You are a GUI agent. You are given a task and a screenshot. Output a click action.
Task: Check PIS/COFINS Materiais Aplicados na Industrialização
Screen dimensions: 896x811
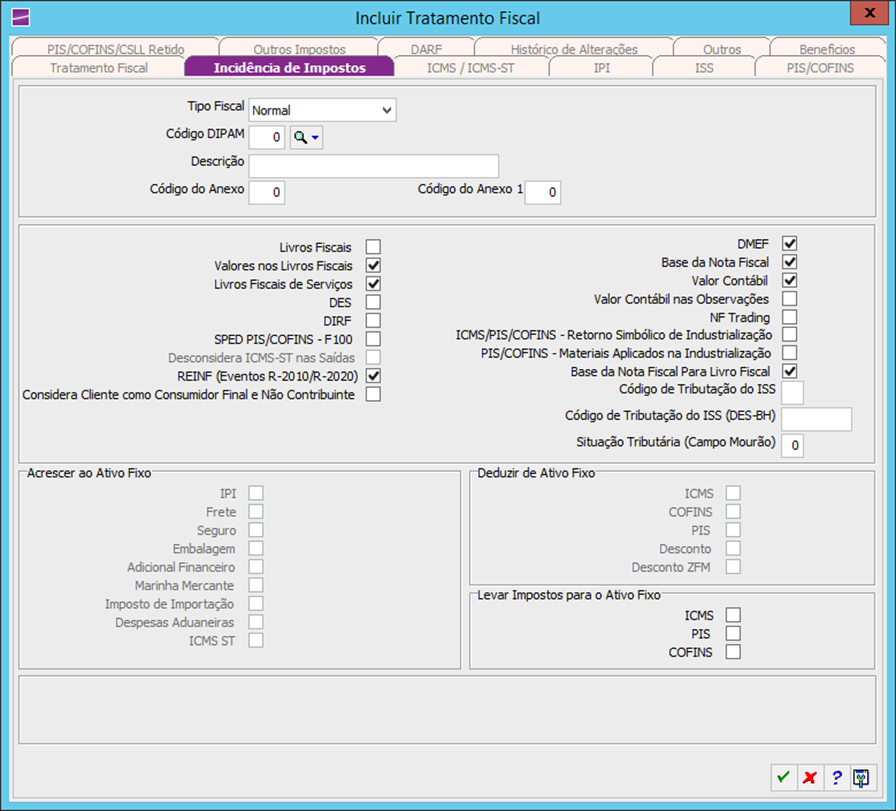pos(790,353)
